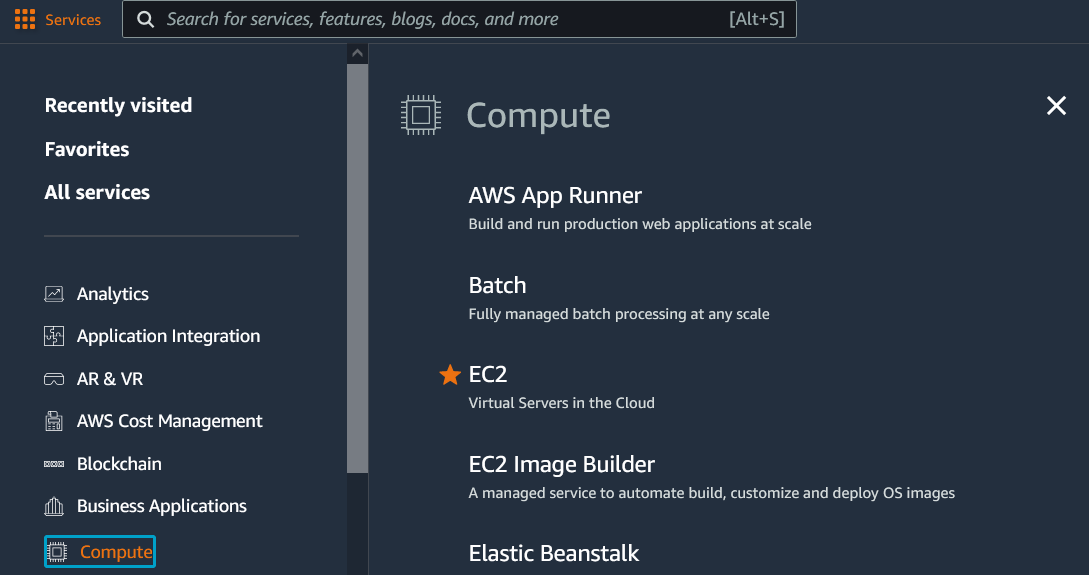This screenshot has width=1089, height=575.
Task: Click the Blockchain chain icon
Action: coord(54,464)
